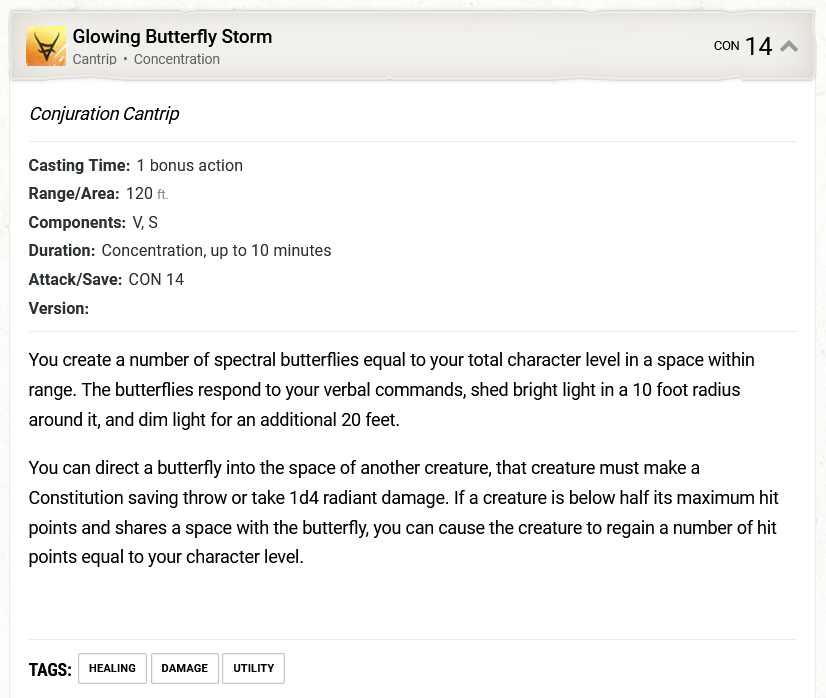Click the Components V, S line
Screen dimensions: 826x698
click(x=93, y=222)
